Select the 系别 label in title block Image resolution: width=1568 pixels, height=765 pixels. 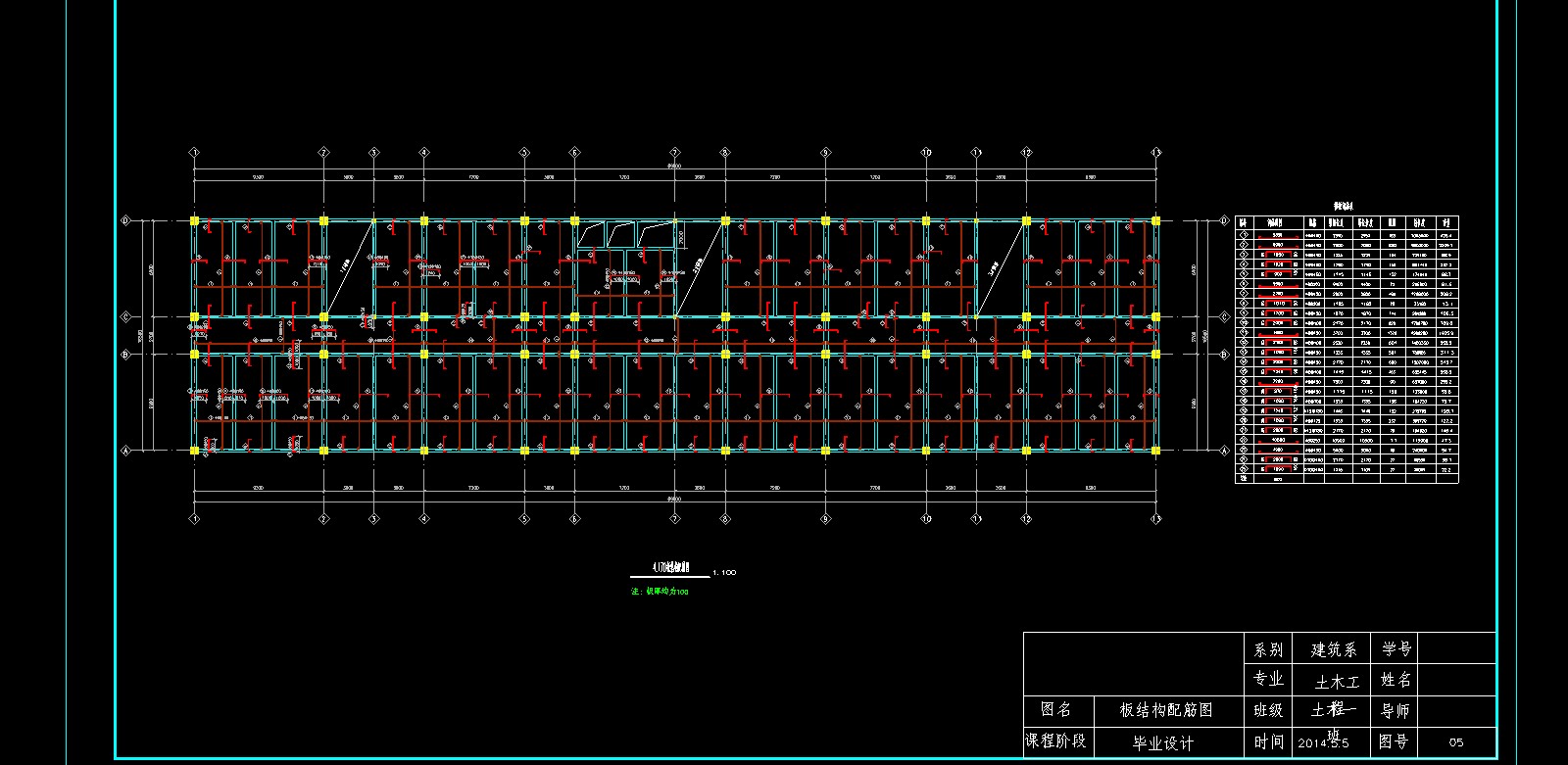[x=1267, y=649]
